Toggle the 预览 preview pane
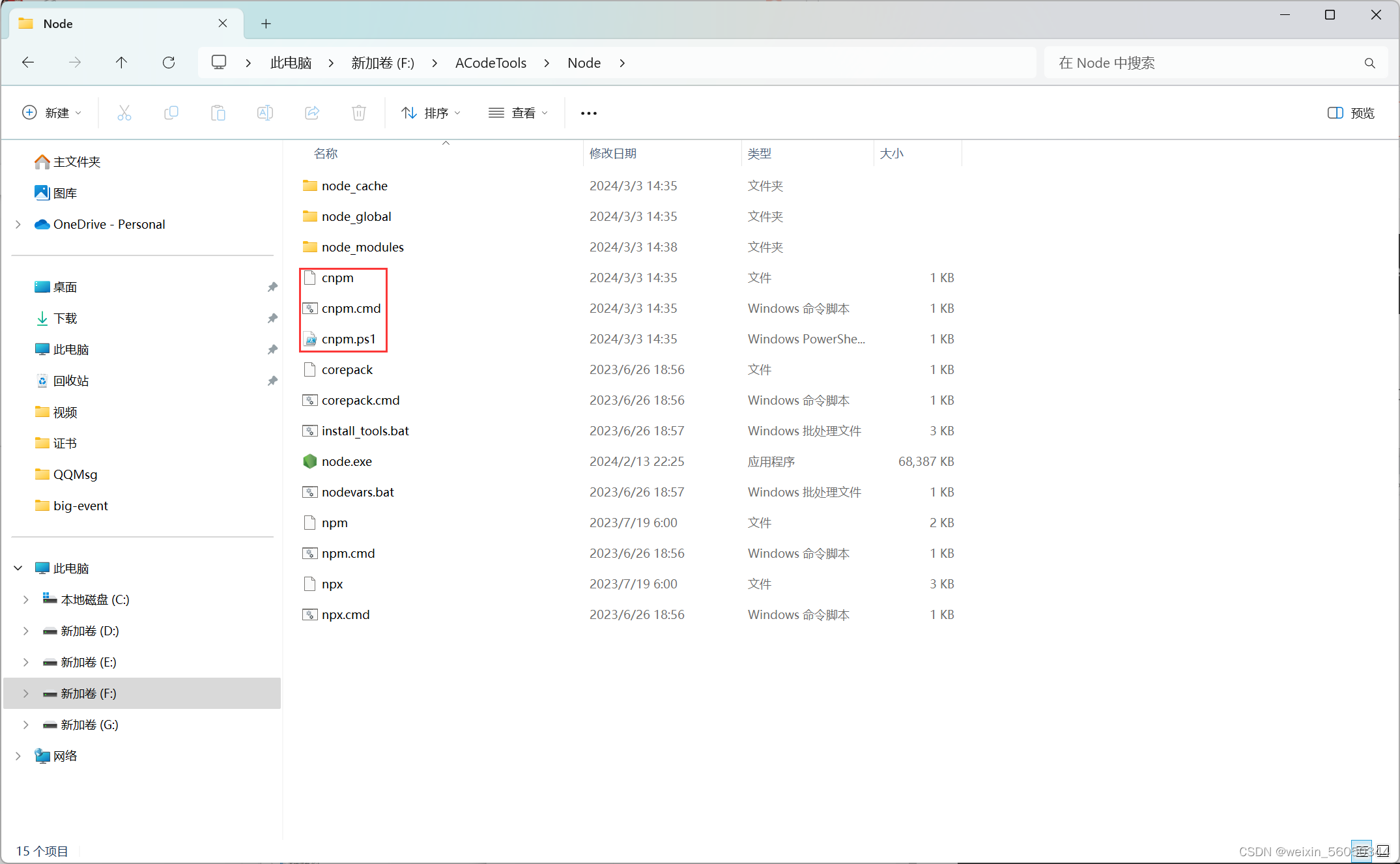This screenshot has width=1400, height=864. tap(1351, 113)
